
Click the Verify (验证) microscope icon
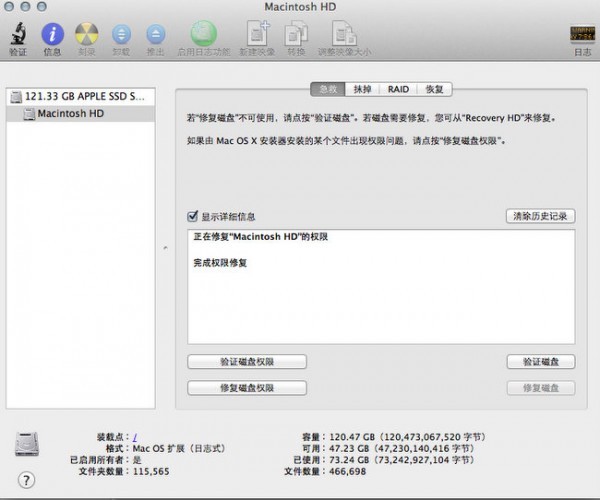click(x=18, y=34)
